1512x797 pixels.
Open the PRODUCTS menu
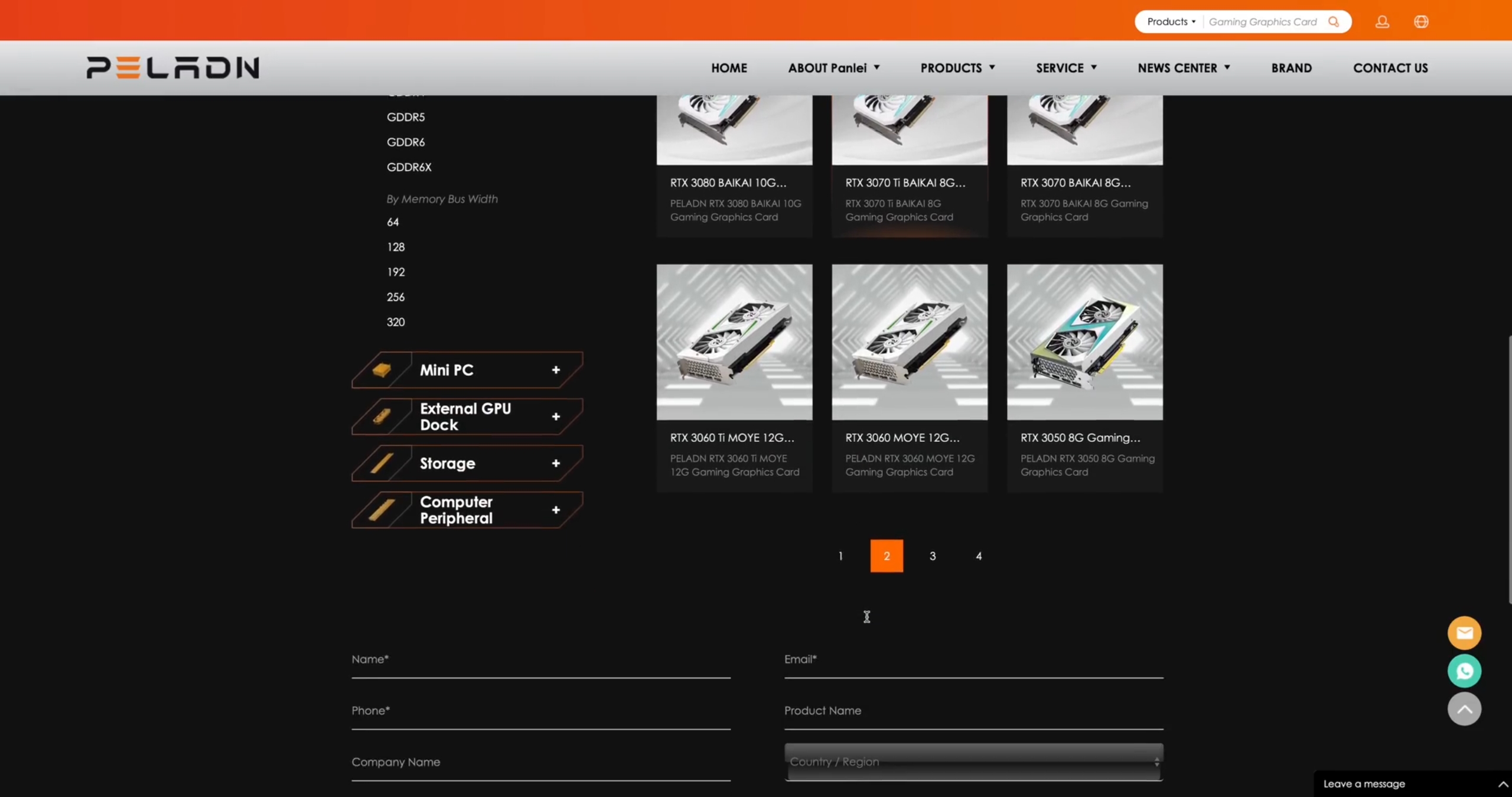[x=957, y=68]
